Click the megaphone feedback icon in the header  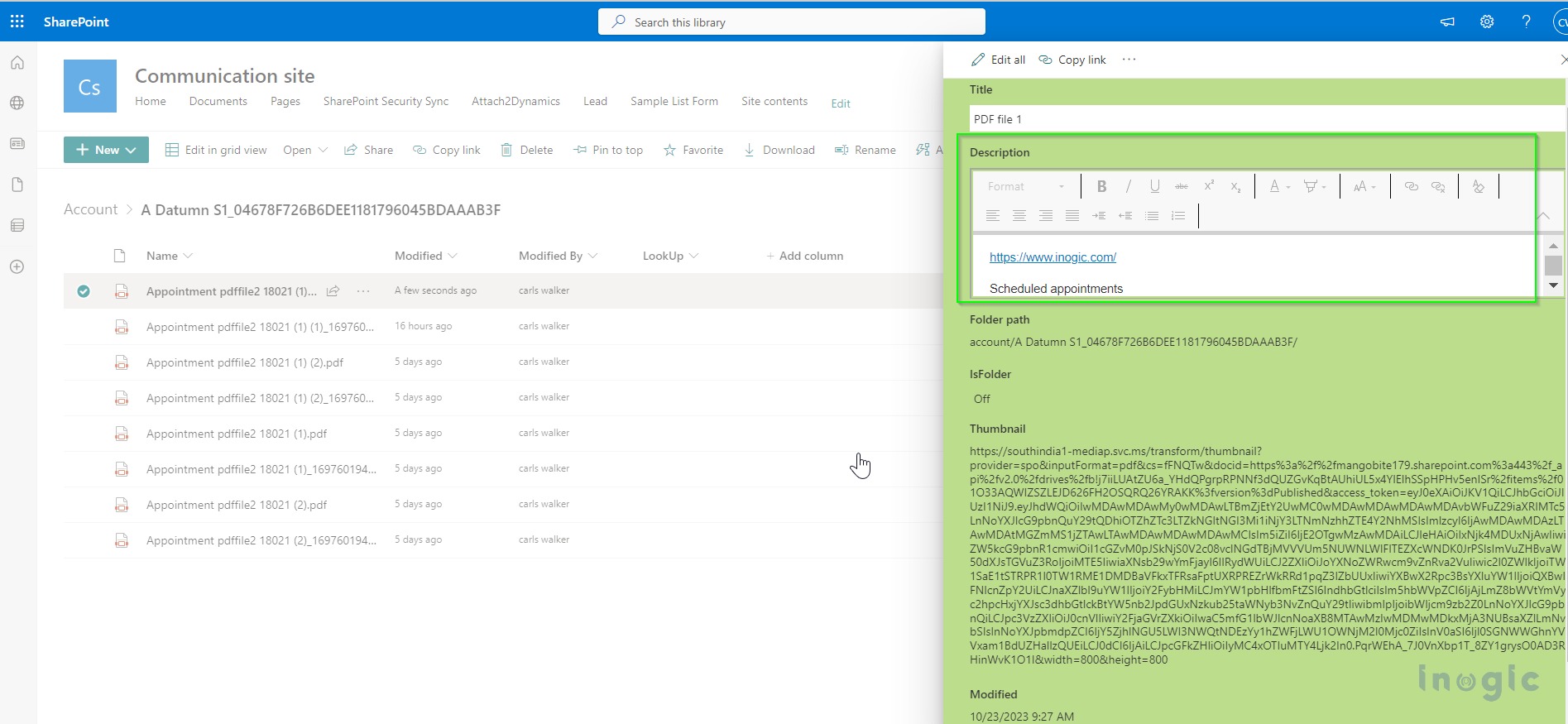point(1447,22)
